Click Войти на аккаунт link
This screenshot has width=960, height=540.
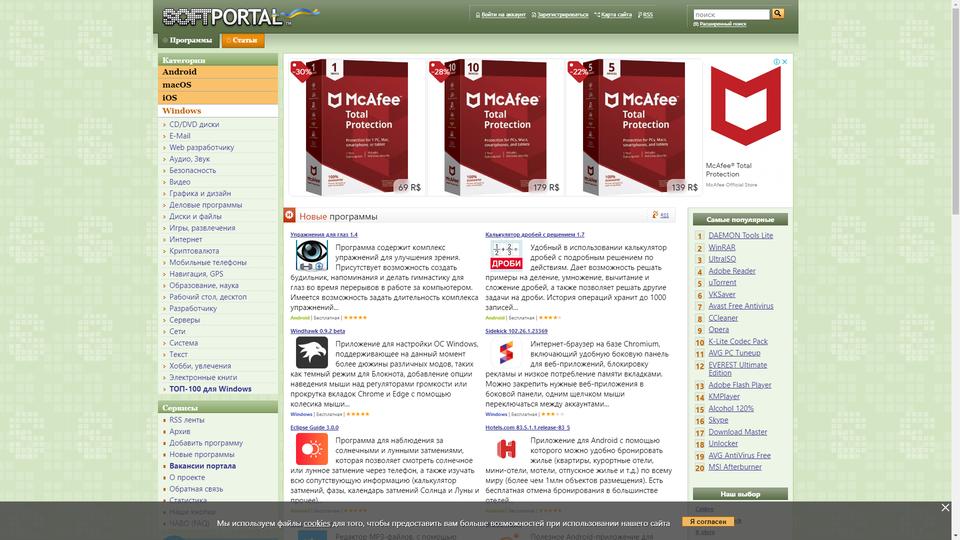pos(503,15)
